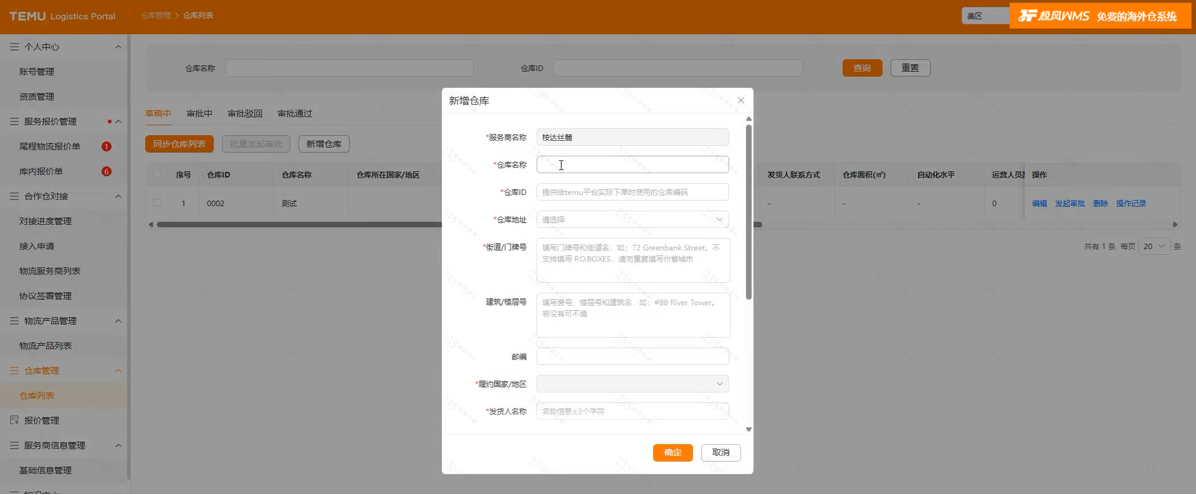Click the red badge showing 1
This screenshot has height=495, width=1196.
pyautogui.click(x=106, y=146)
